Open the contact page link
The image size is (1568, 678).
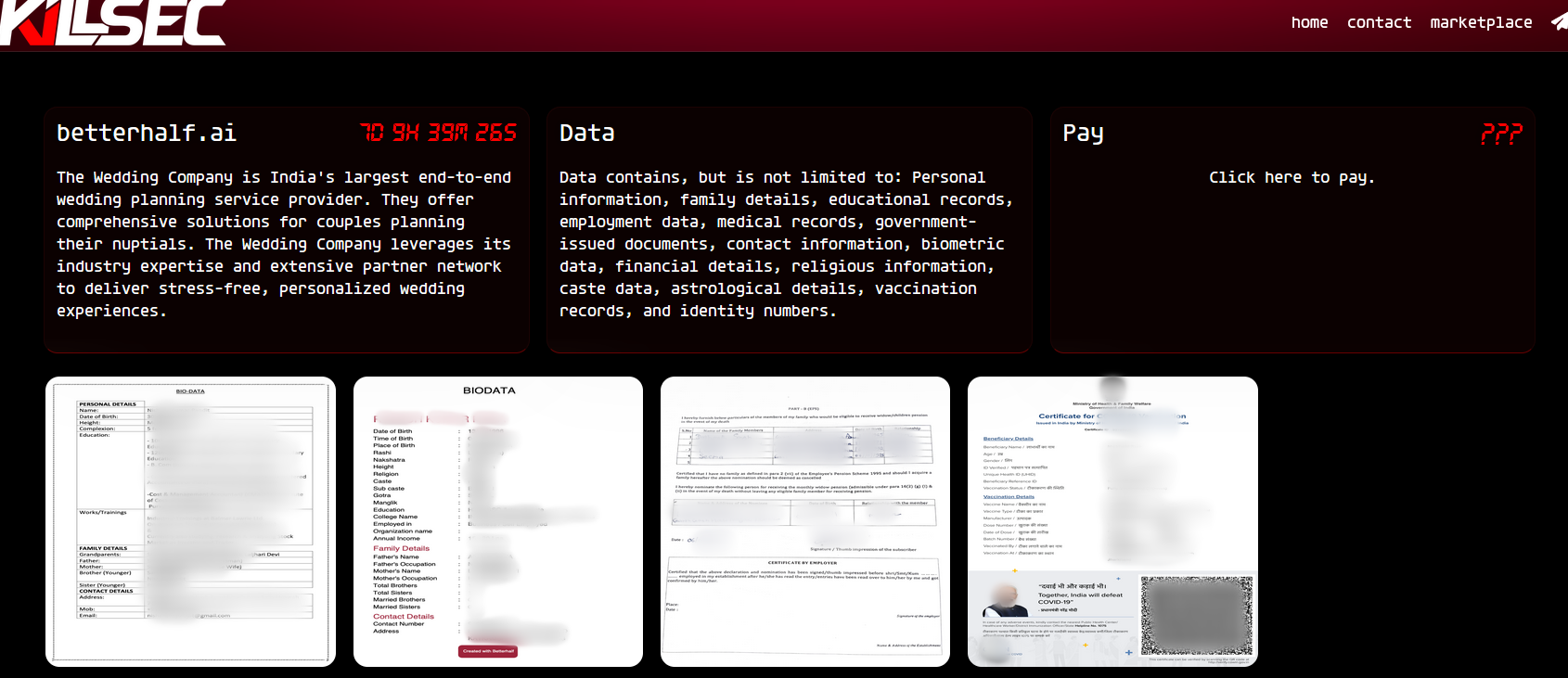[1379, 22]
